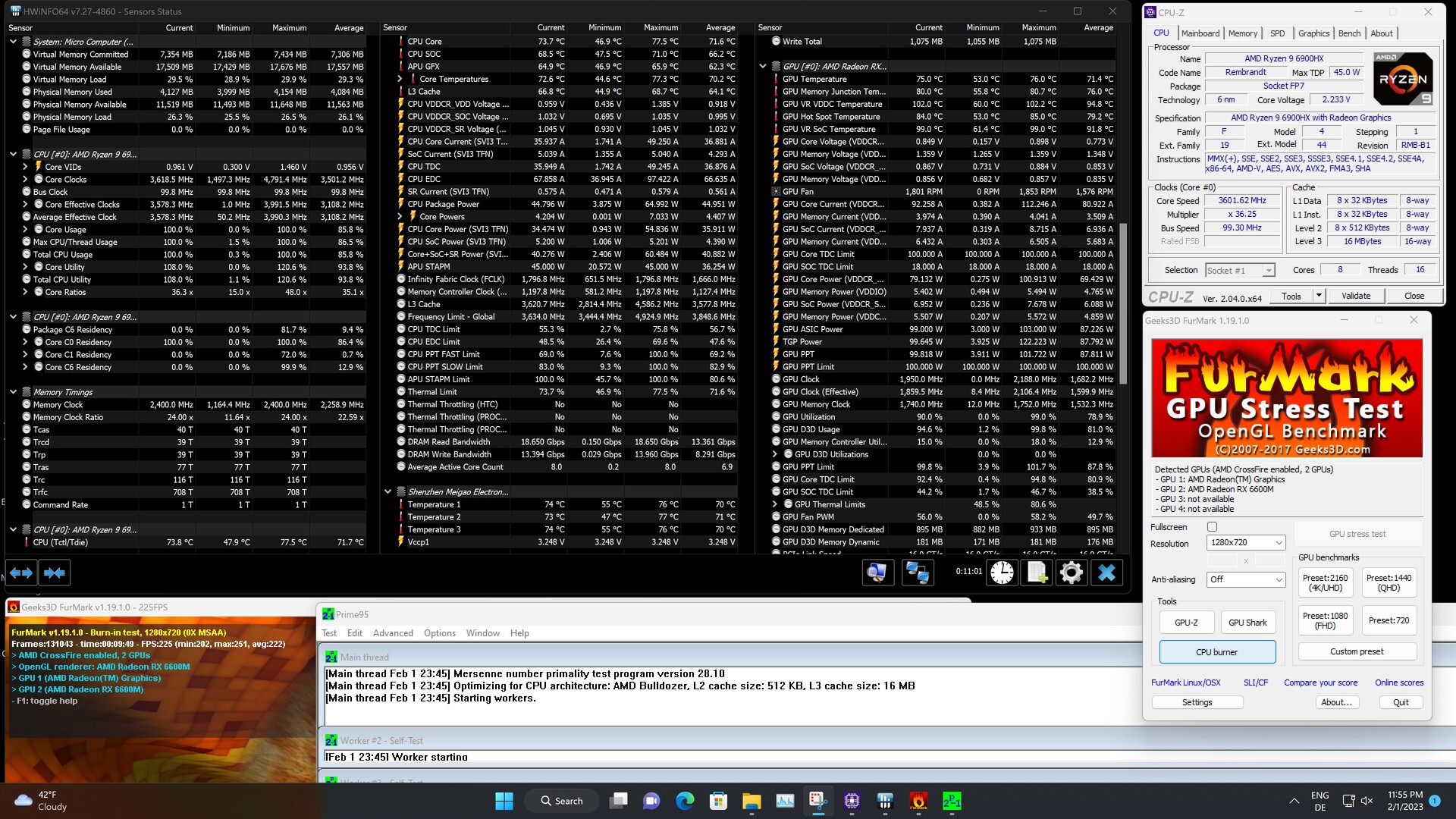1456x819 pixels.
Task: Open the Socket #1 selection dropdown
Action: click(x=1240, y=271)
